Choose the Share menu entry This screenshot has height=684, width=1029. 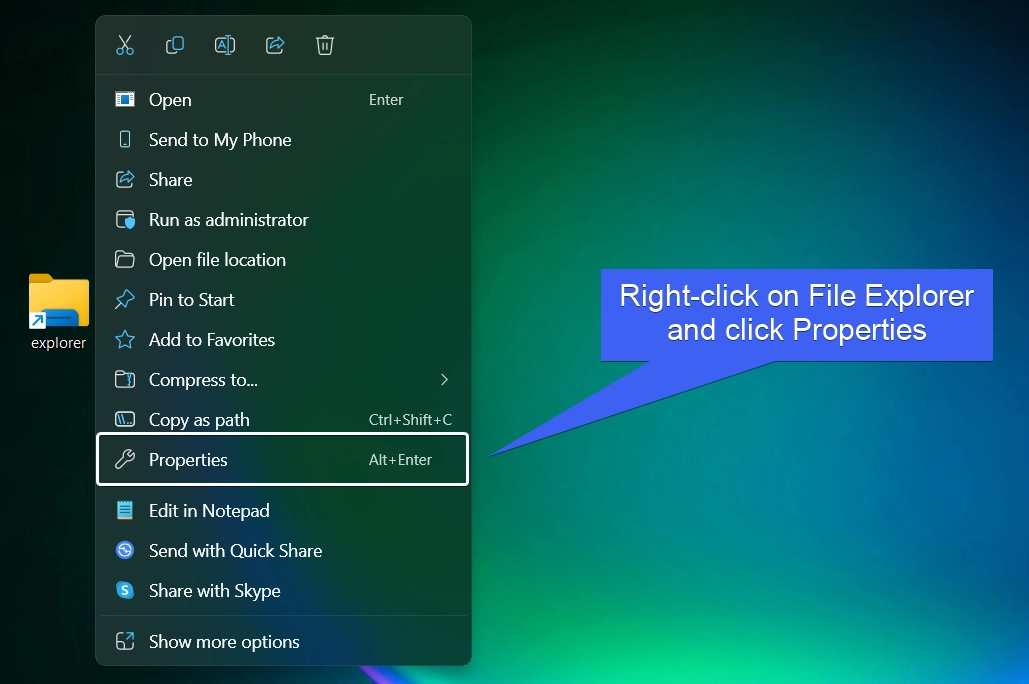pos(284,180)
